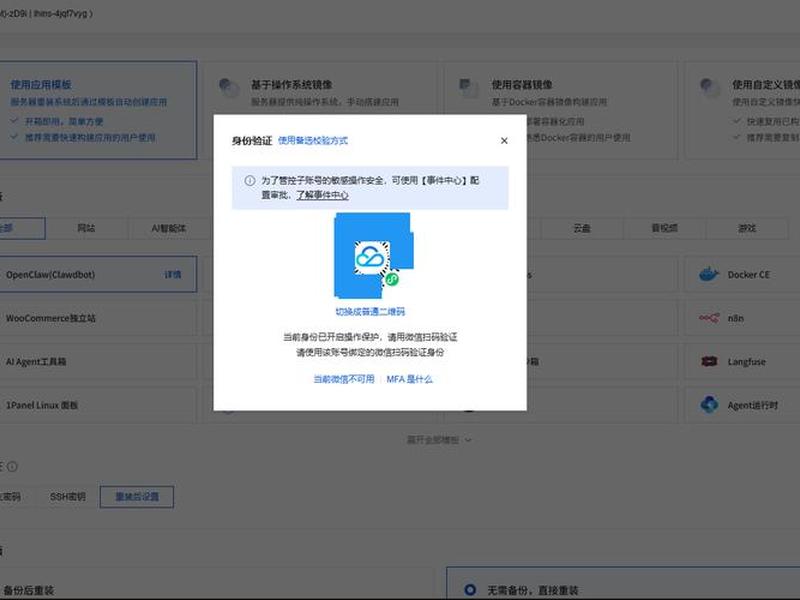
Task: Select the 备份后重装 option
Action: click(x=29, y=590)
